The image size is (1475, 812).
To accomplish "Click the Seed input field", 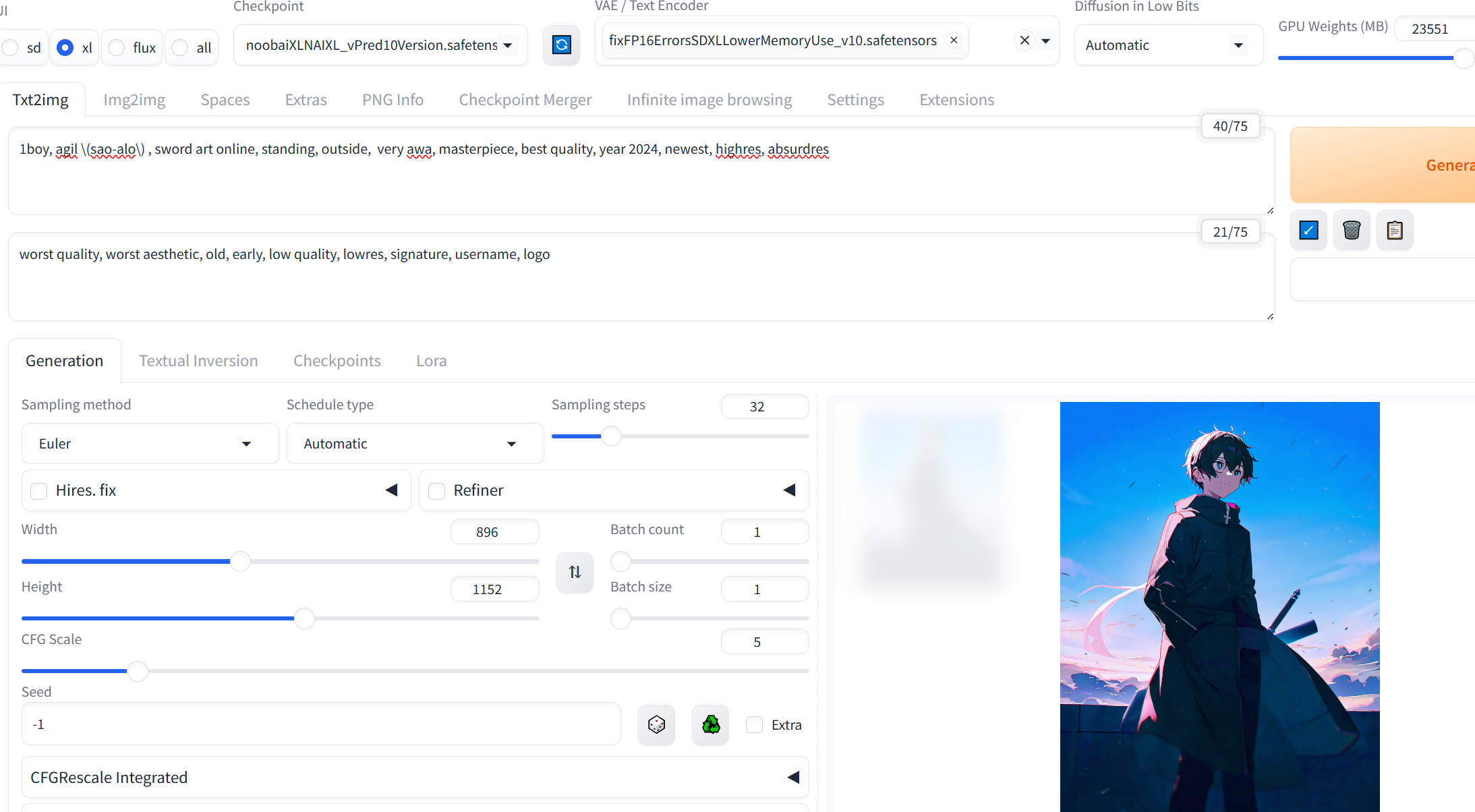I will coord(321,724).
